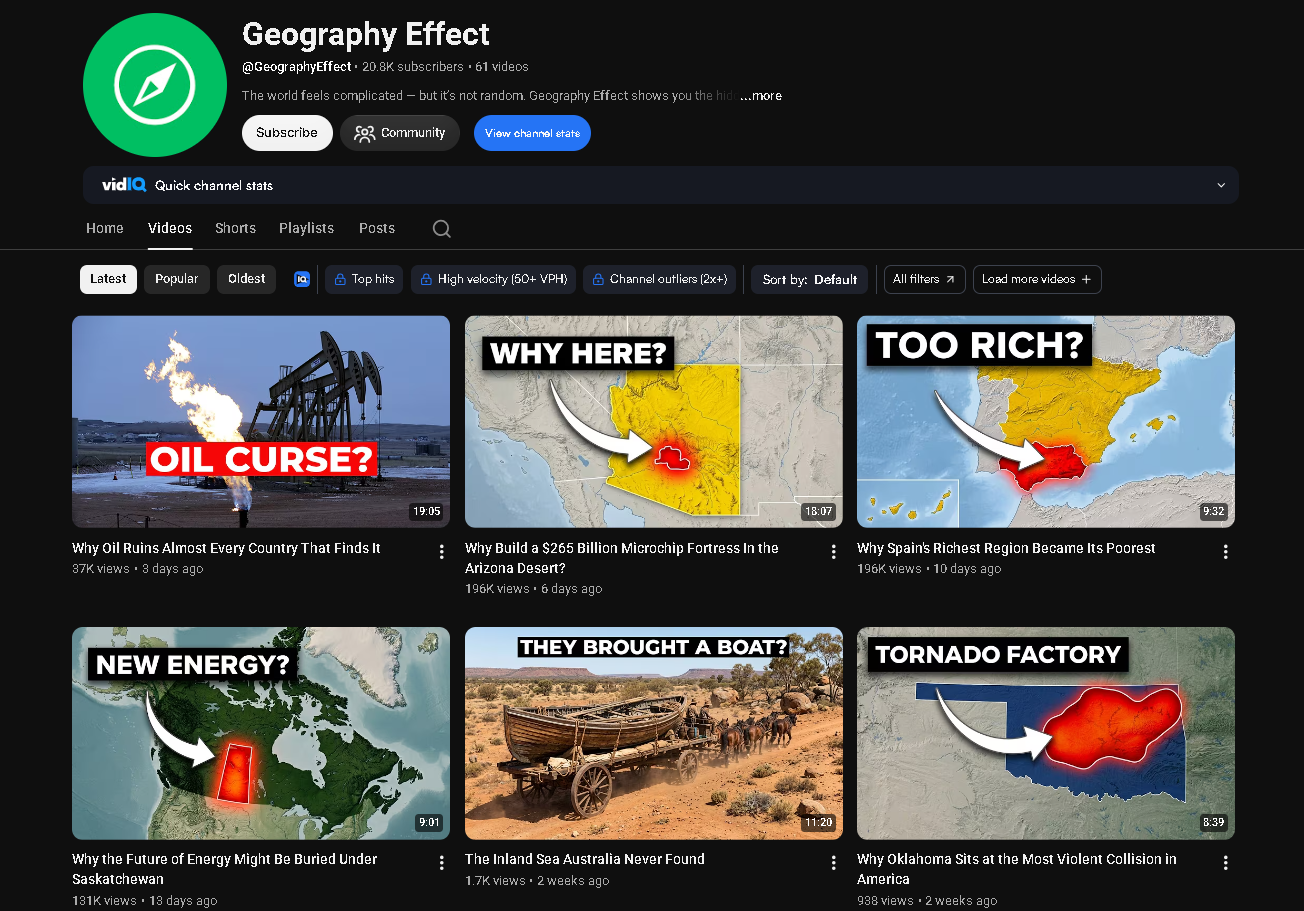This screenshot has width=1304, height=911.
Task: Select the Oldest filter chip
Action: click(x=246, y=279)
